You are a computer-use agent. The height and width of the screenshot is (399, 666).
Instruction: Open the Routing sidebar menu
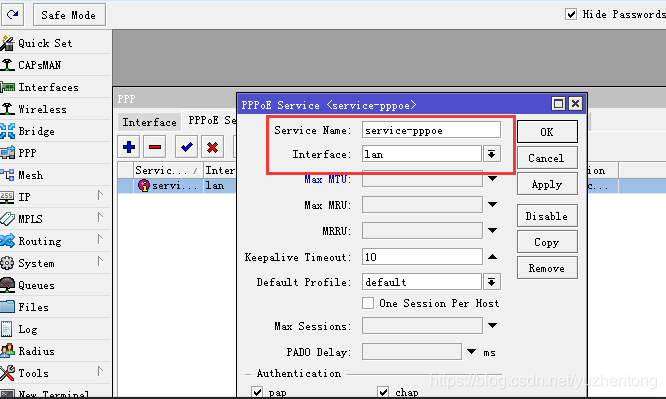(x=40, y=241)
